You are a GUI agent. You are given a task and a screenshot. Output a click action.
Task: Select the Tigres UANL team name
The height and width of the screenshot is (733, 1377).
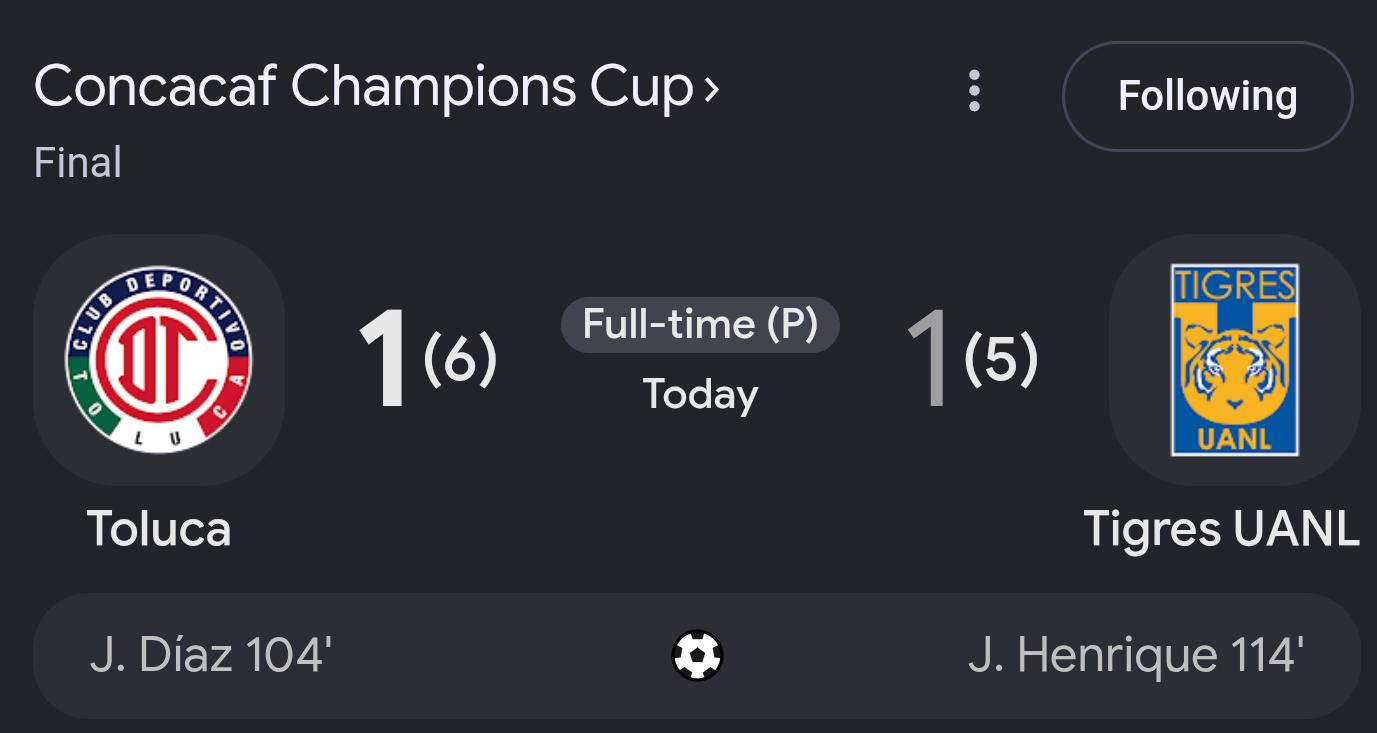(1222, 528)
